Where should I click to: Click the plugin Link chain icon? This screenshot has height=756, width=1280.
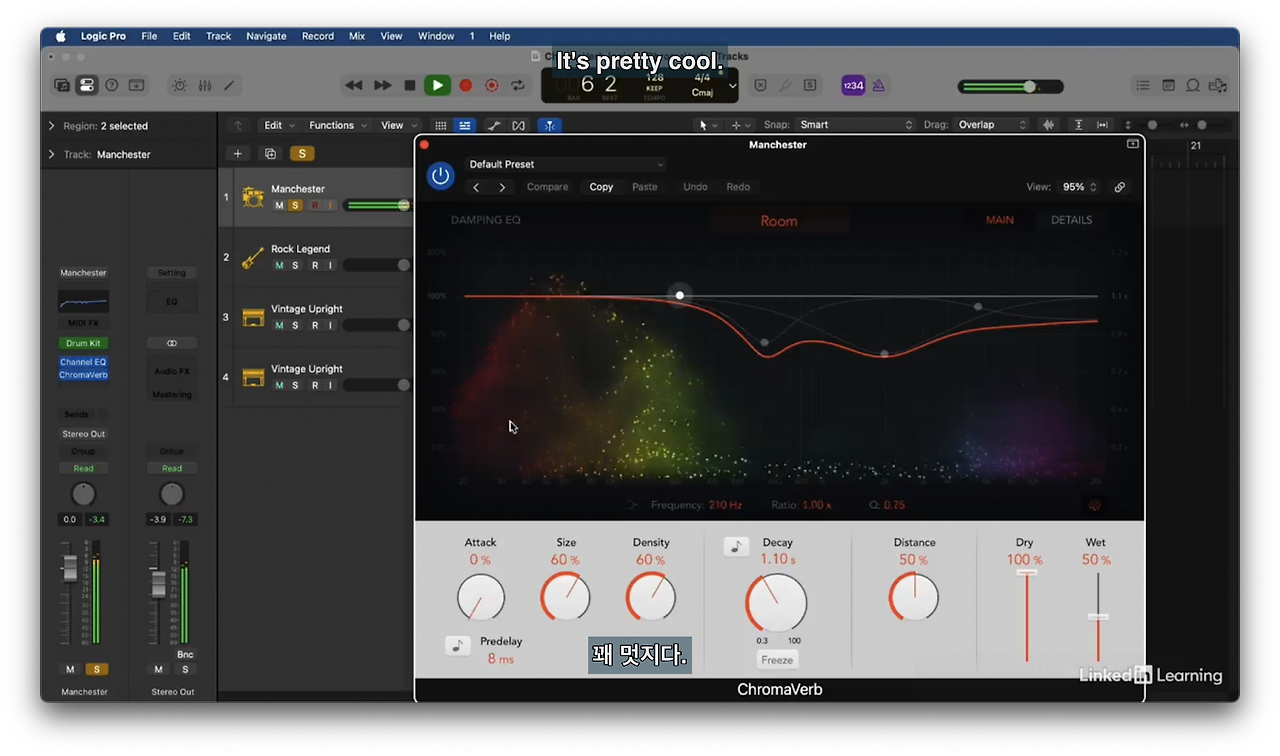tap(1120, 187)
